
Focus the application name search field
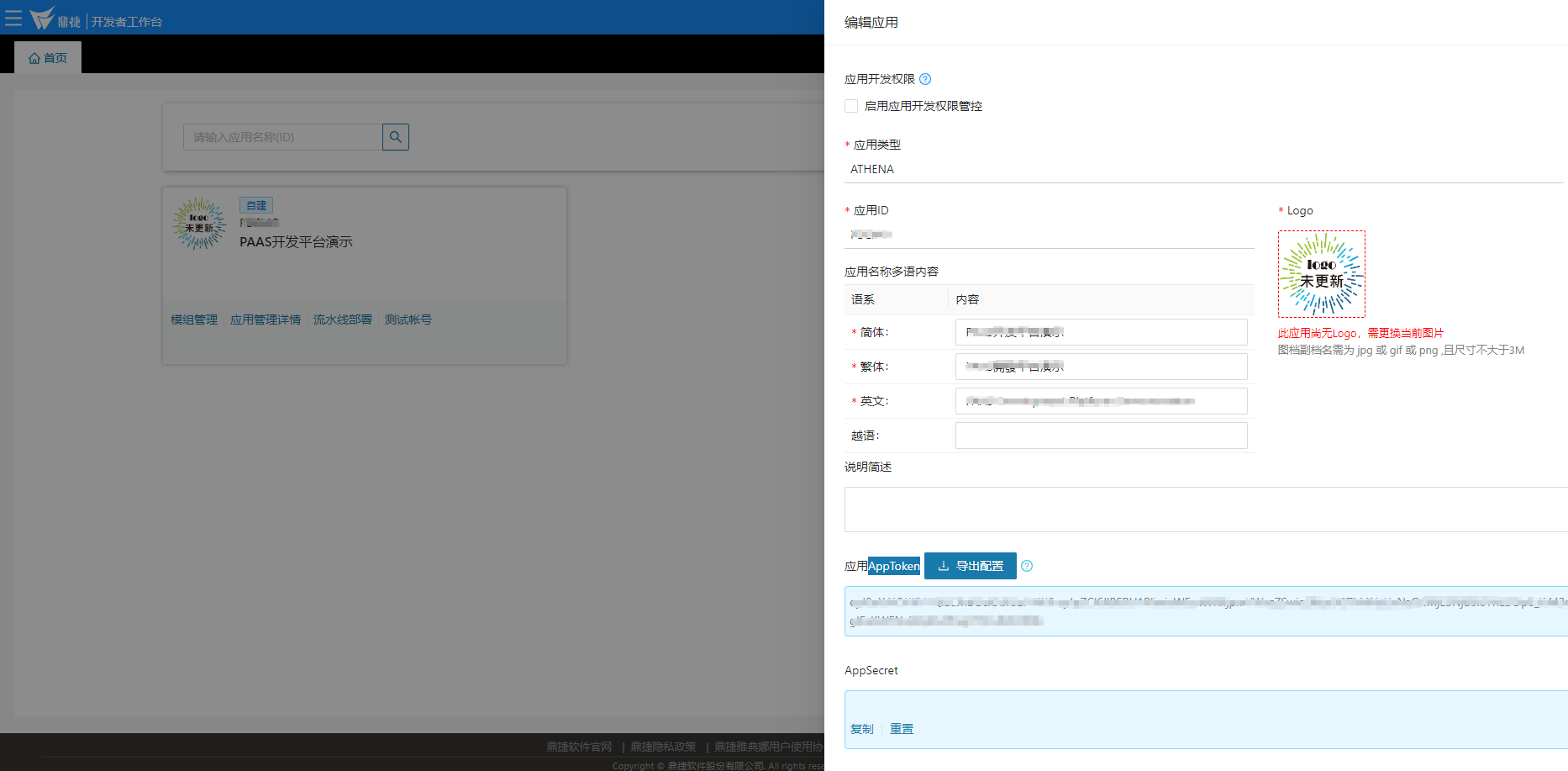pyautogui.click(x=282, y=137)
